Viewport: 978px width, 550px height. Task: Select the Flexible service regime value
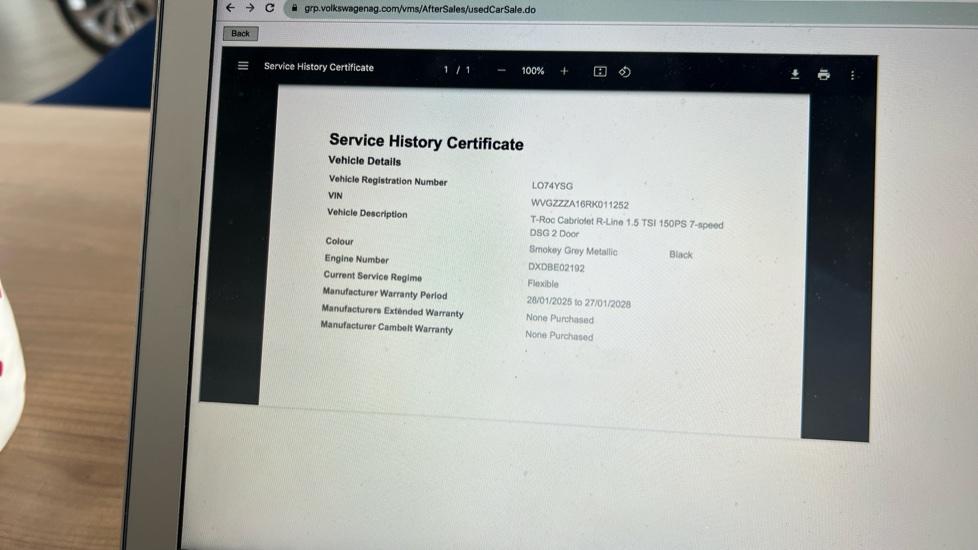[543, 284]
